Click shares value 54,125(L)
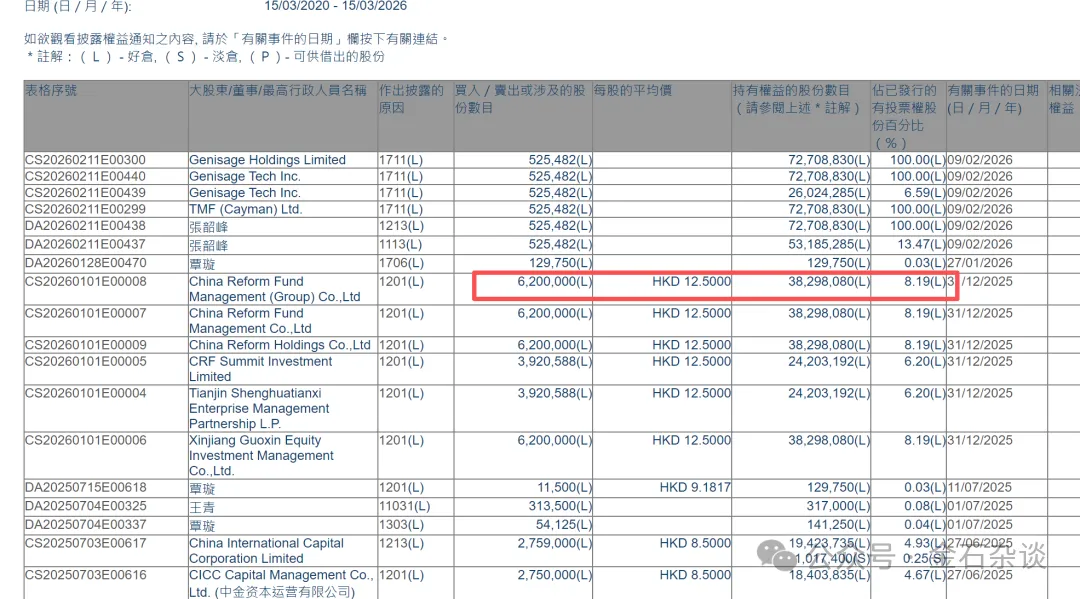This screenshot has height=599, width=1080. (563, 525)
